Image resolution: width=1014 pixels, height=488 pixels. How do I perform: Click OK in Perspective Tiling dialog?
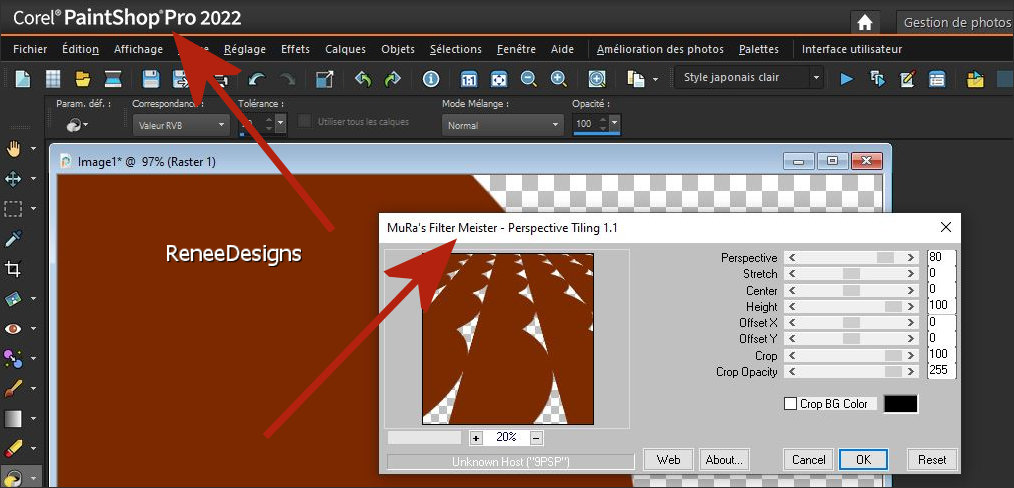tap(863, 460)
